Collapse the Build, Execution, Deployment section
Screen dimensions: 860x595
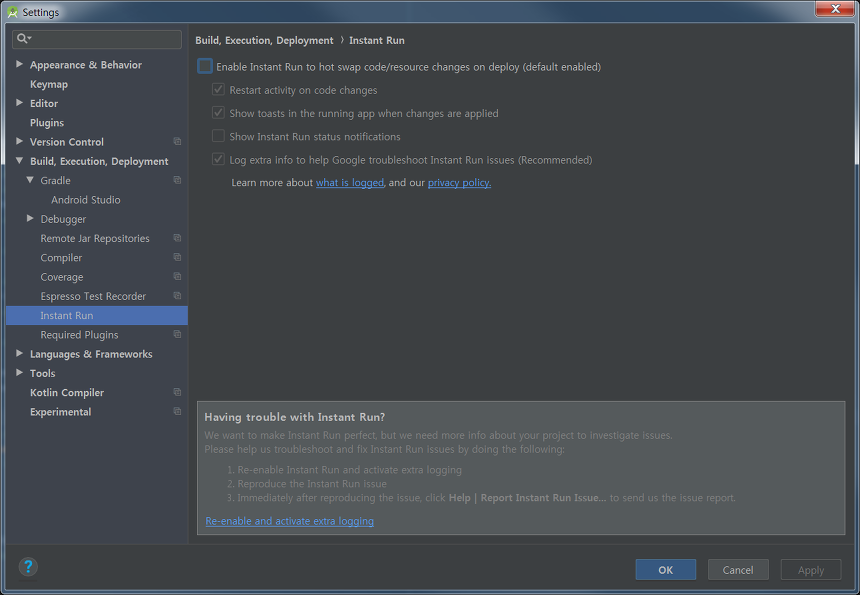click(19, 161)
